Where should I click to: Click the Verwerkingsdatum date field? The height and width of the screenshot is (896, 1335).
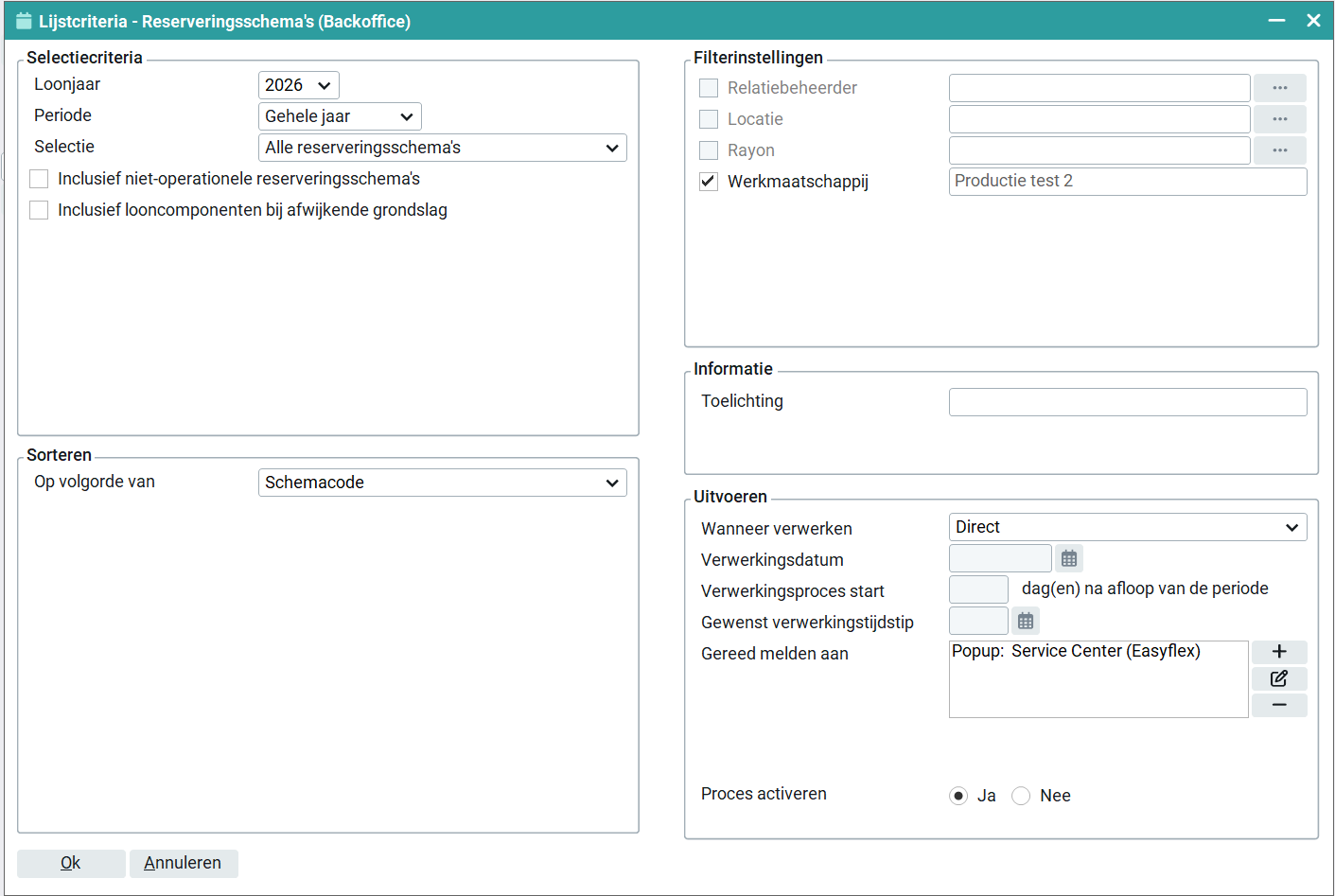[1000, 558]
